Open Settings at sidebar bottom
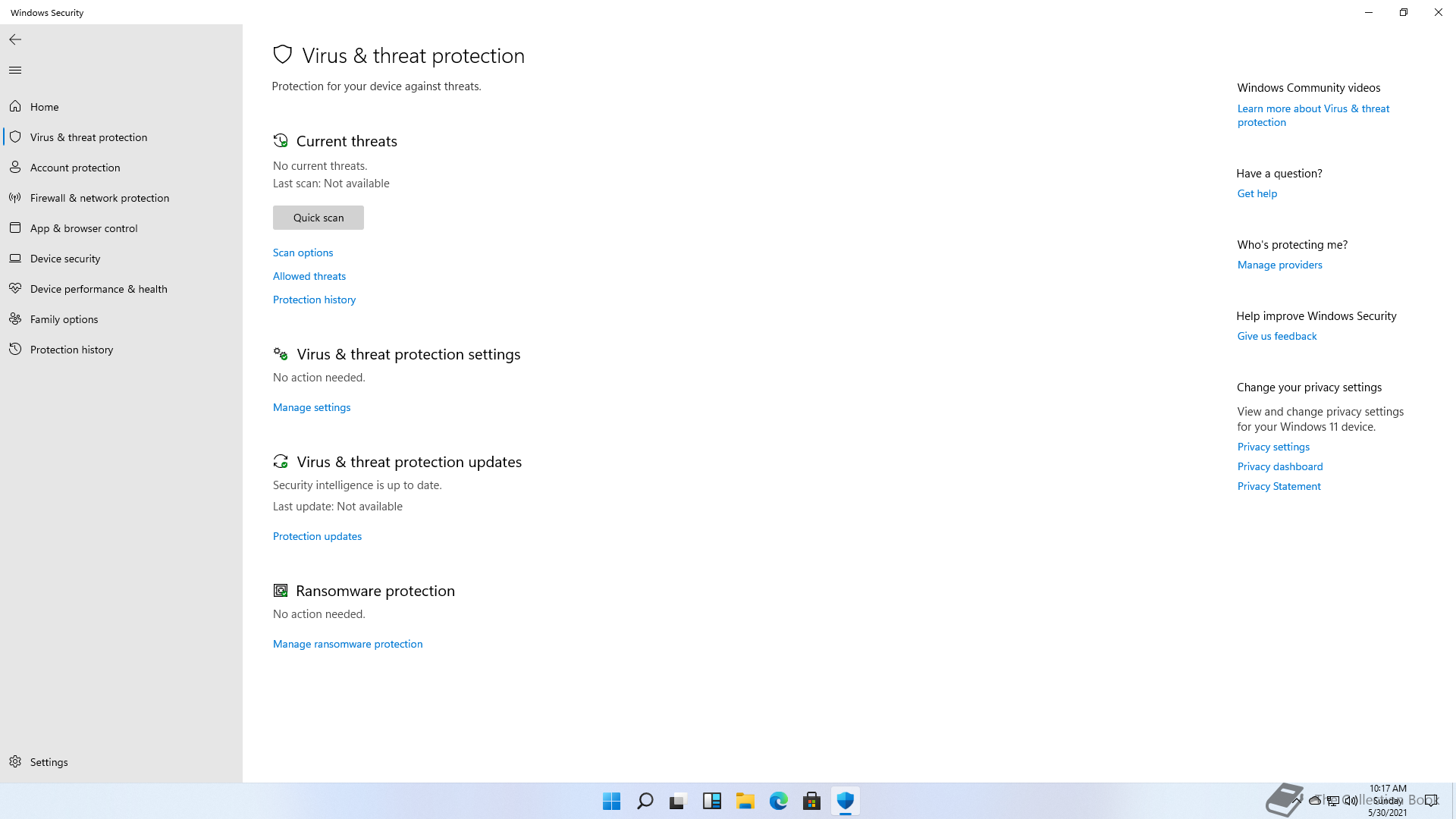Screen dimensions: 1456x819 [121, 761]
